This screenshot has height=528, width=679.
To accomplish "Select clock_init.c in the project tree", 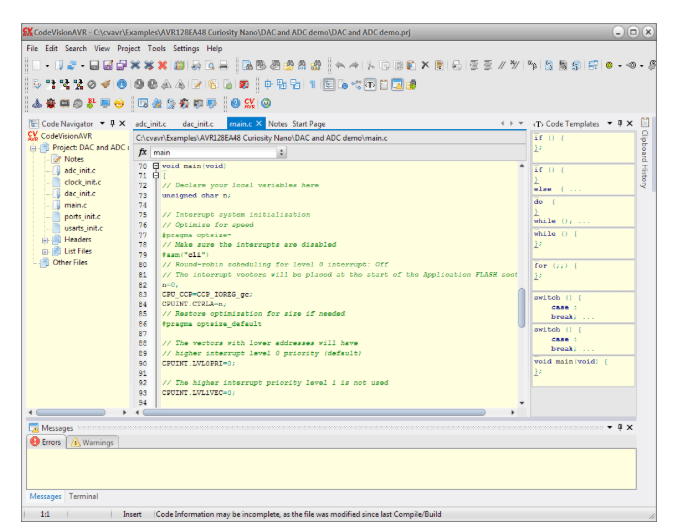I will [81, 182].
